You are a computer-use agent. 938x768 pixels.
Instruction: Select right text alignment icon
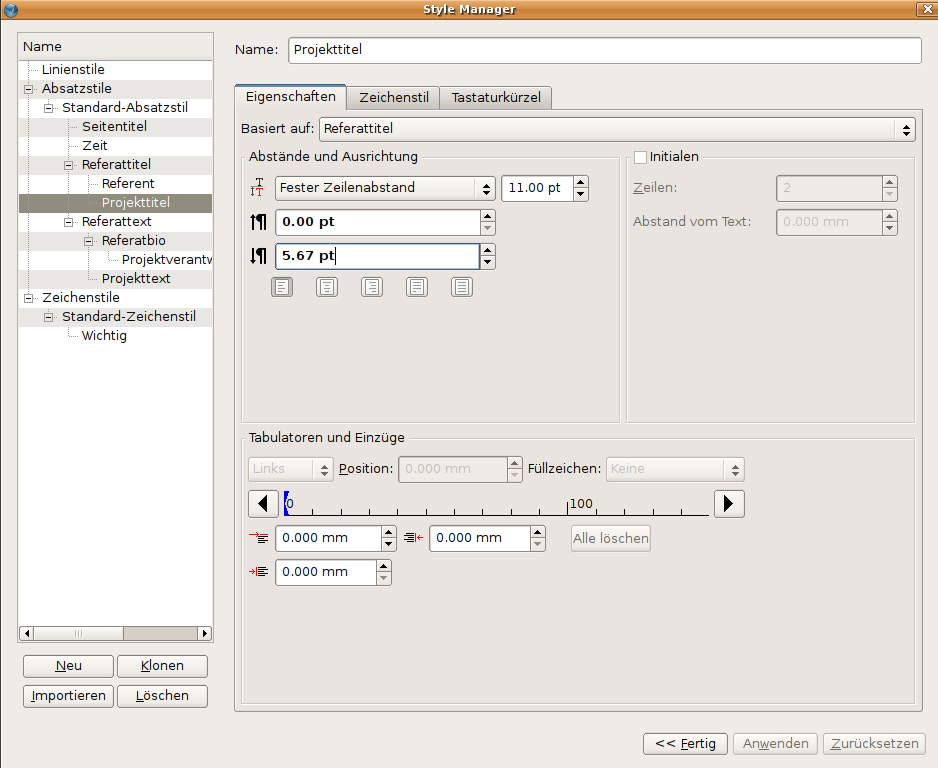click(372, 287)
